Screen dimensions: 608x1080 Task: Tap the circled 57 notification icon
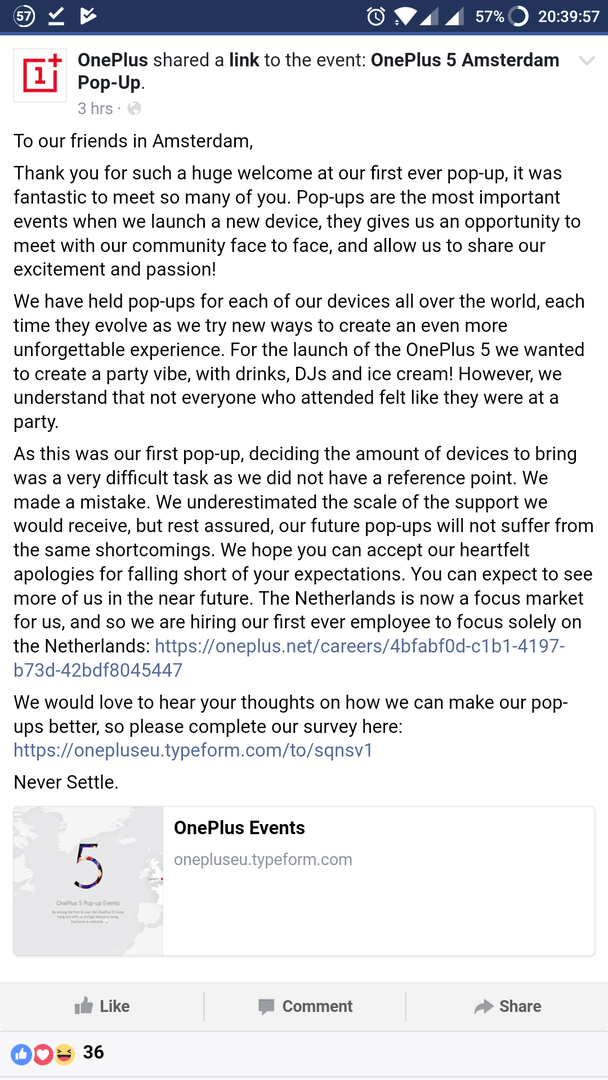point(24,16)
